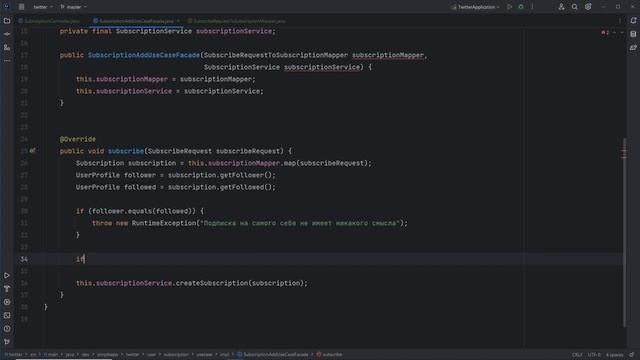640x360 pixels.
Task: Open the tool window below the Database icon
Action: coord(633,48)
